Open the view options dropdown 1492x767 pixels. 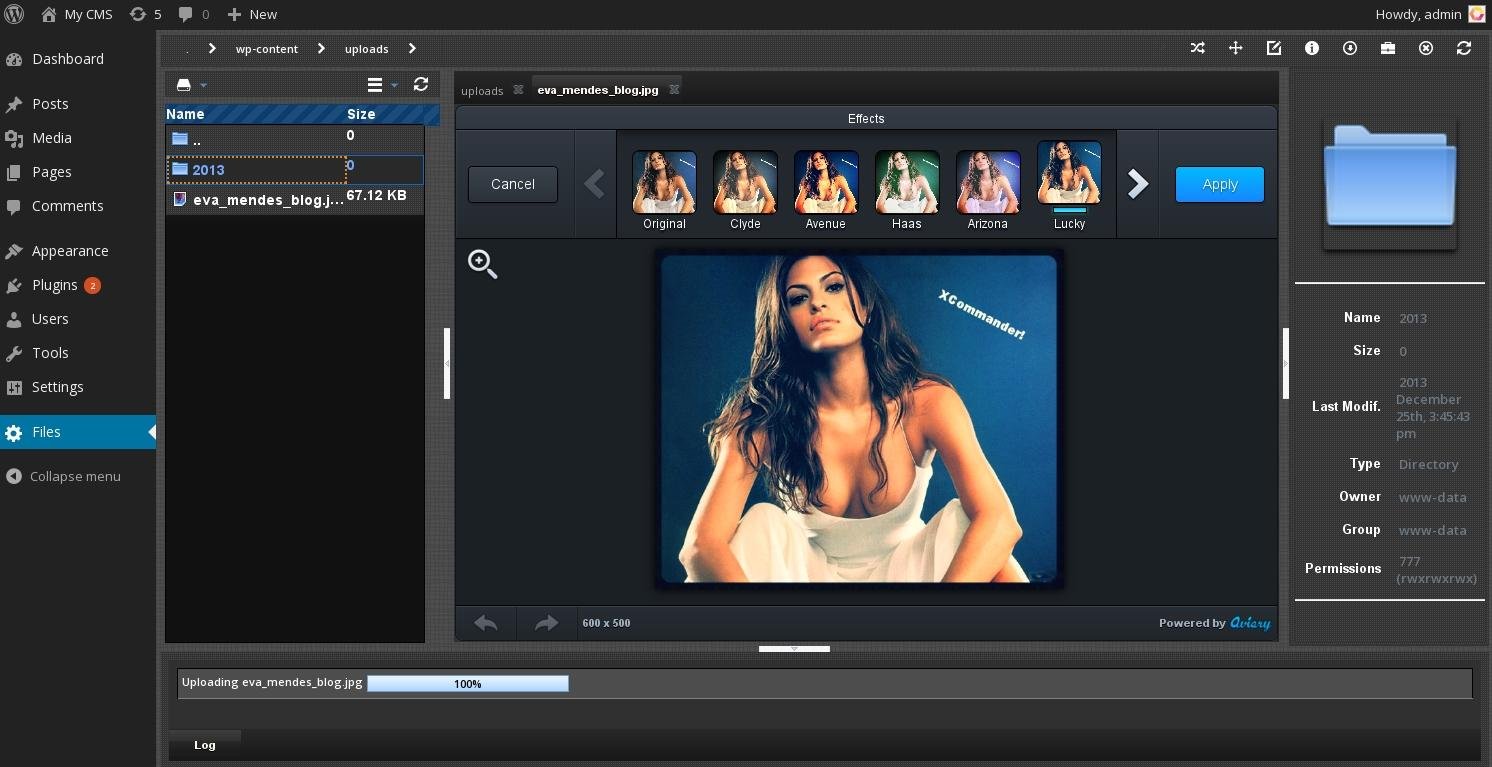click(380, 85)
